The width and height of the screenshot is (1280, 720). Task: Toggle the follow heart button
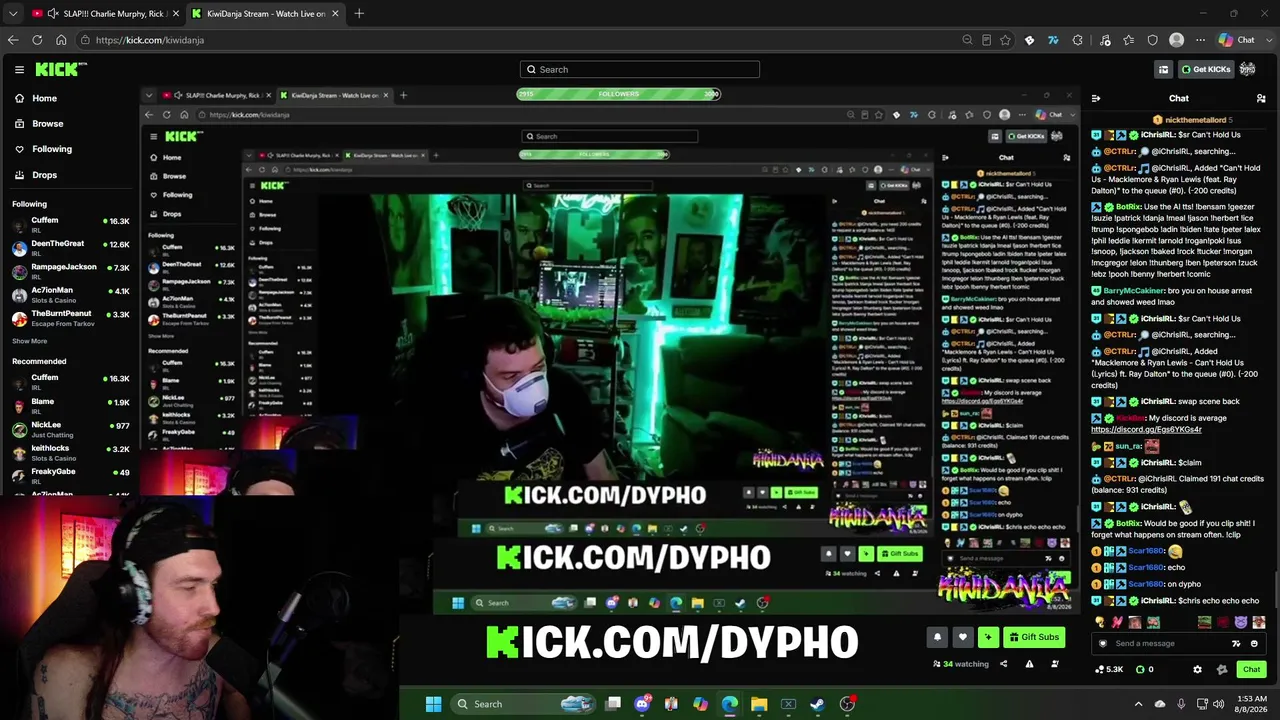pos(963,637)
